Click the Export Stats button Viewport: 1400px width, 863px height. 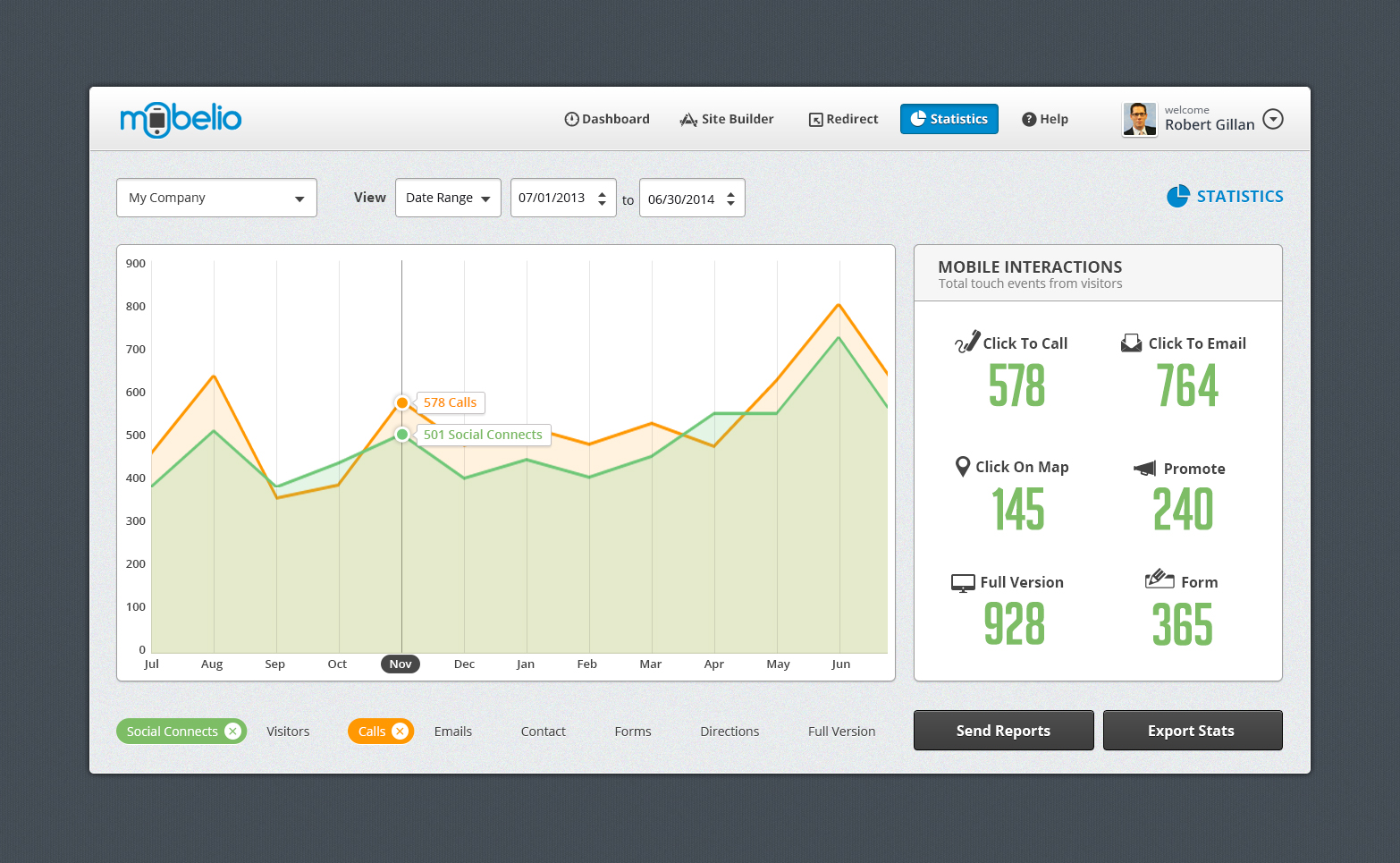tap(1192, 731)
